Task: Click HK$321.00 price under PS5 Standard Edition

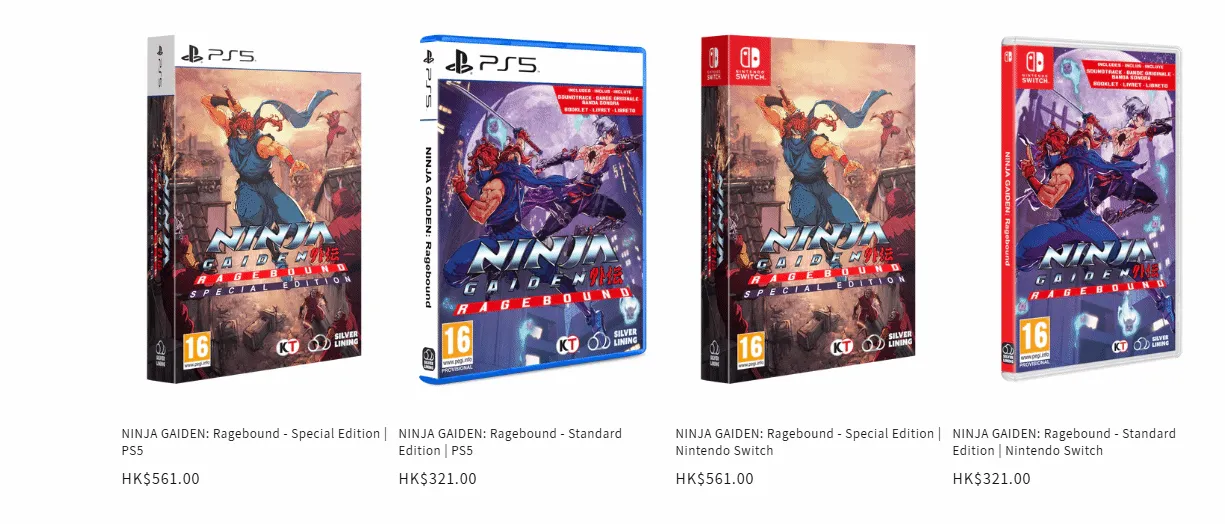Action: pos(437,478)
